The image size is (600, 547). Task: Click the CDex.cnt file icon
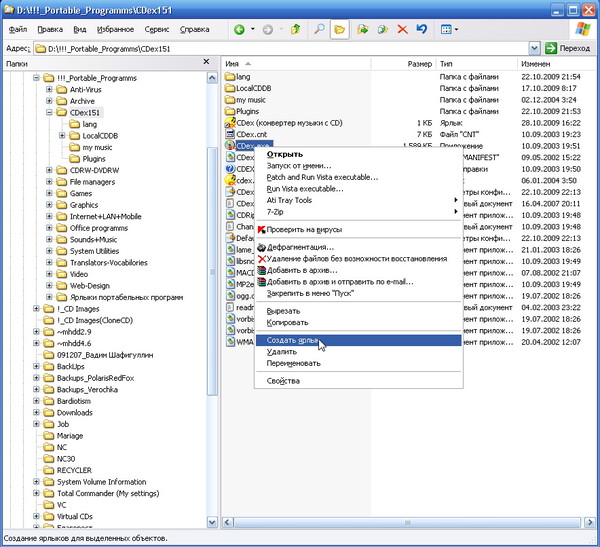(230, 134)
